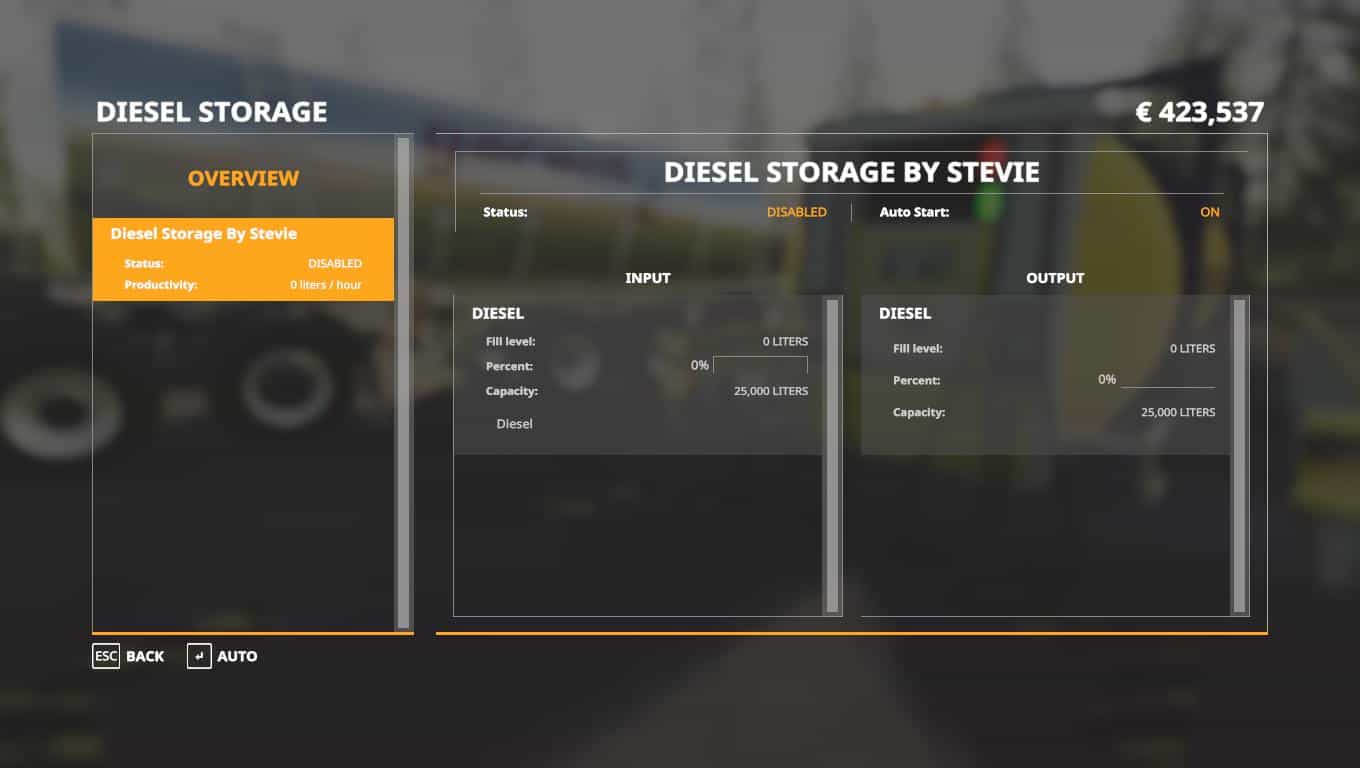
Task: Click the ESC key icon
Action: coord(105,656)
